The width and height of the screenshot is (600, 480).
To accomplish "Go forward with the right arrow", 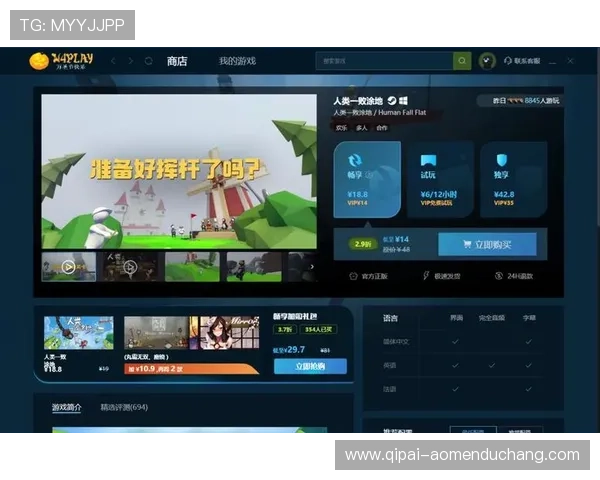I will pos(131,61).
